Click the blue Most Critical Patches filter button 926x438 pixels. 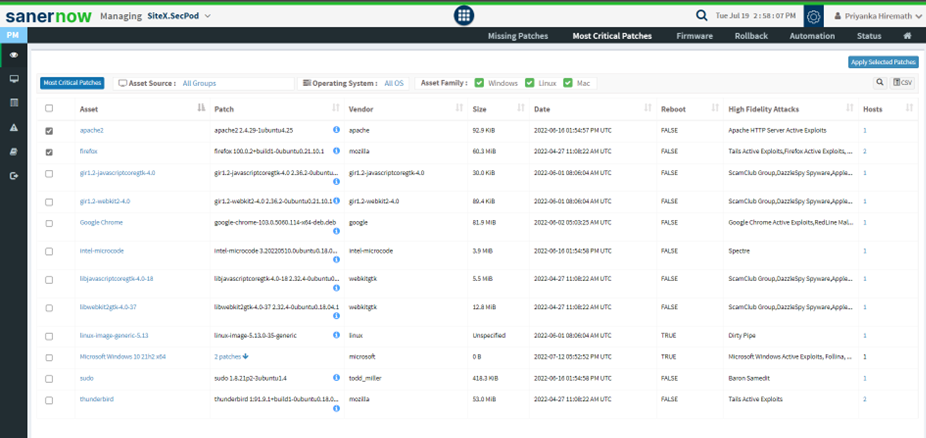pyautogui.click(x=72, y=83)
